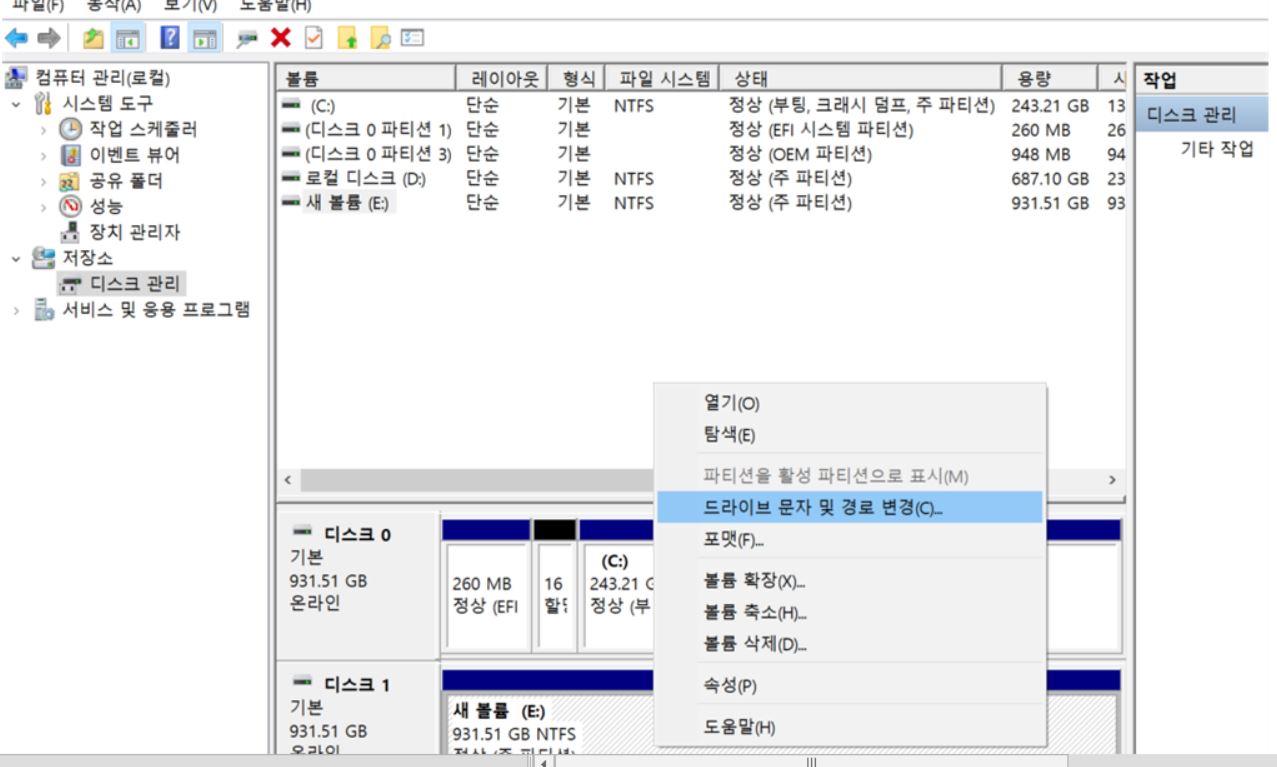Select 장치 관리자 in the tree

point(135,233)
